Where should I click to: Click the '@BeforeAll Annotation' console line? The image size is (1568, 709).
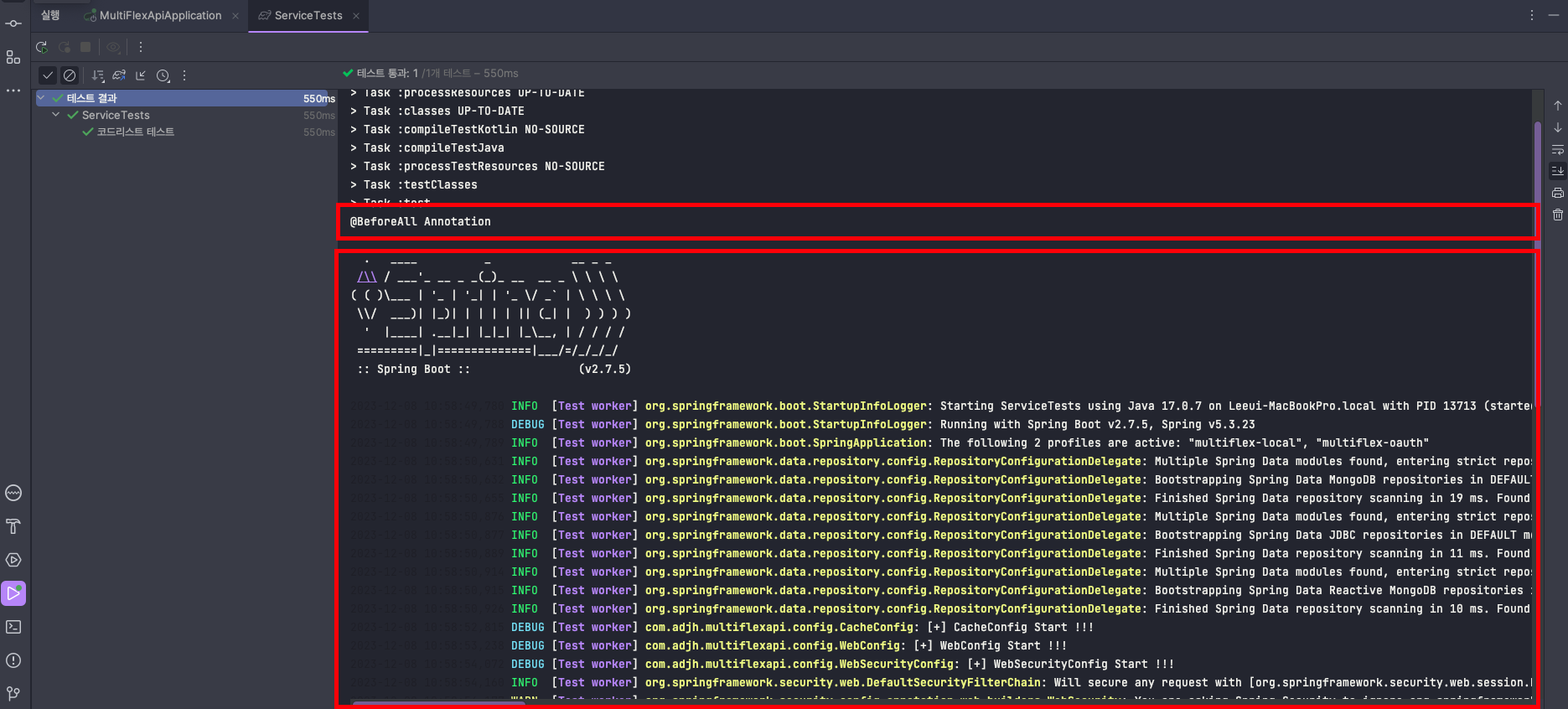[421, 221]
